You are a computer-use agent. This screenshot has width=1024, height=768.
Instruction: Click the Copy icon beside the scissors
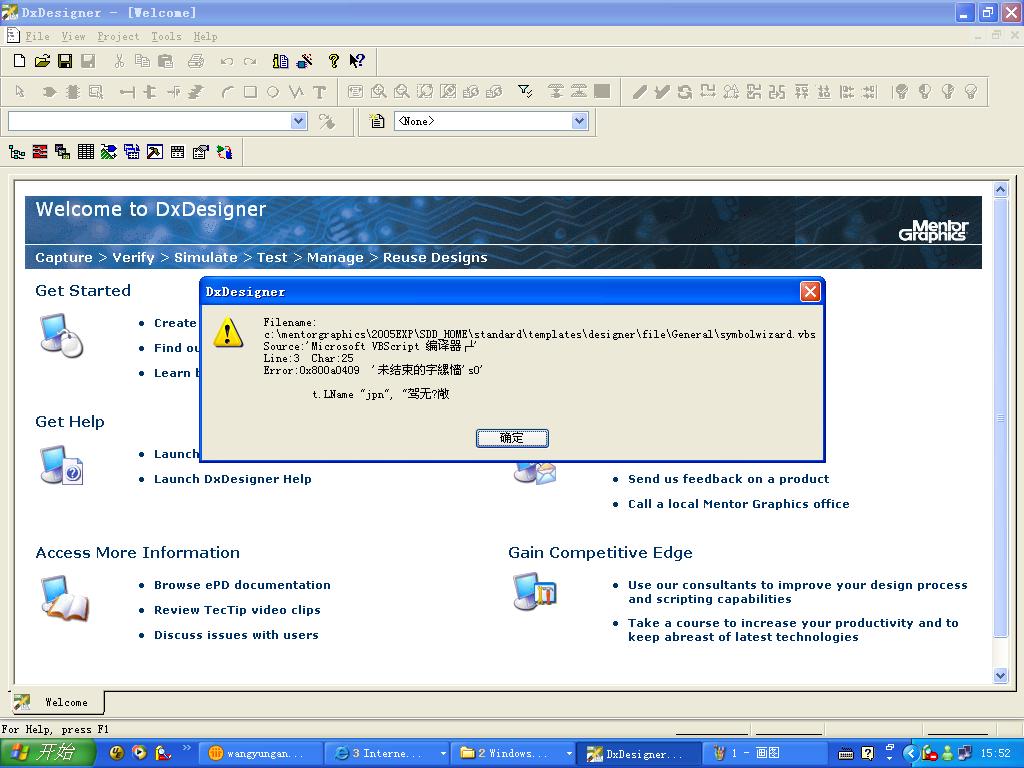click(x=142, y=61)
